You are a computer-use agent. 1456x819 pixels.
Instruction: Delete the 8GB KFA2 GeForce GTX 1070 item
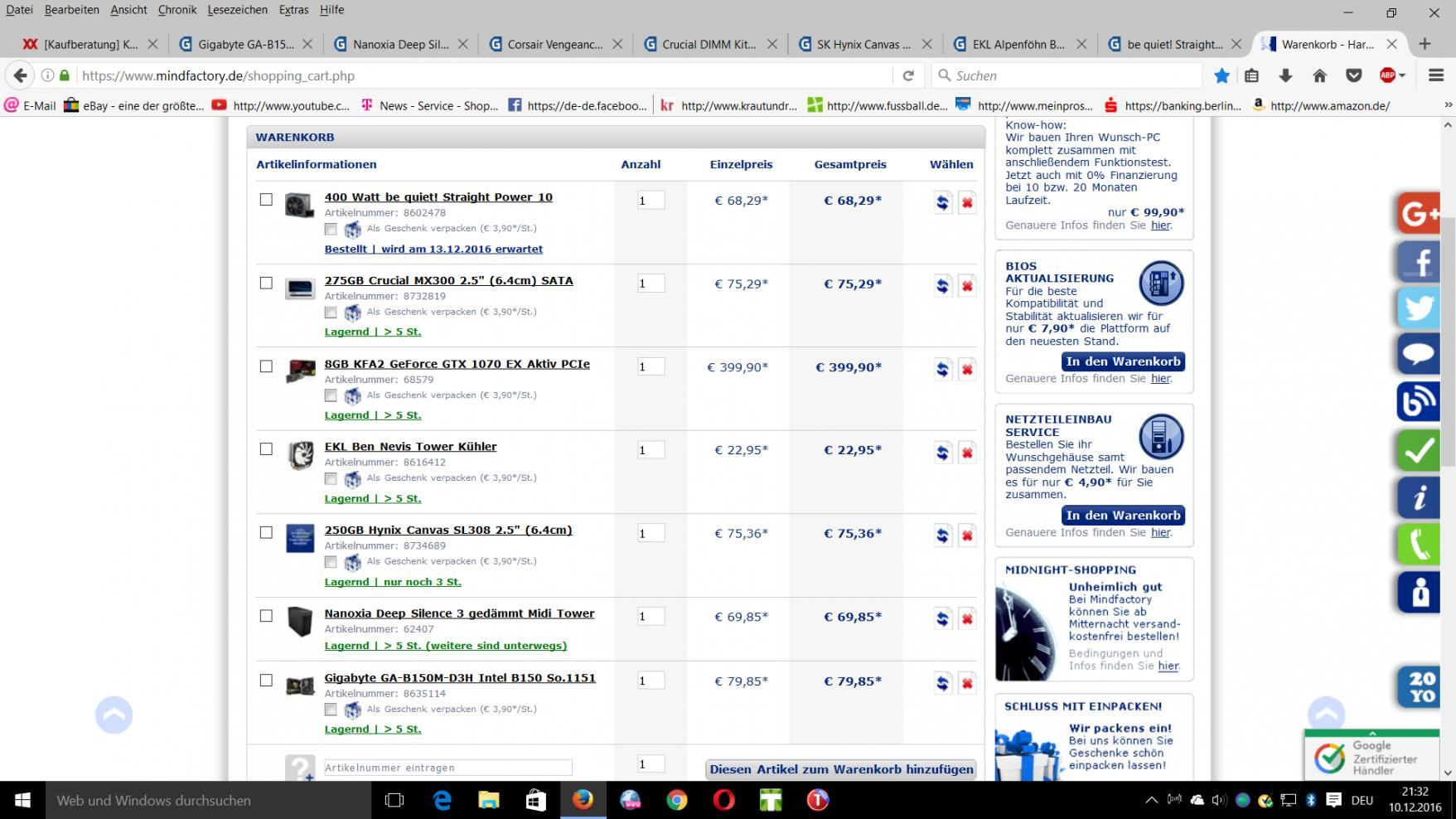point(967,369)
